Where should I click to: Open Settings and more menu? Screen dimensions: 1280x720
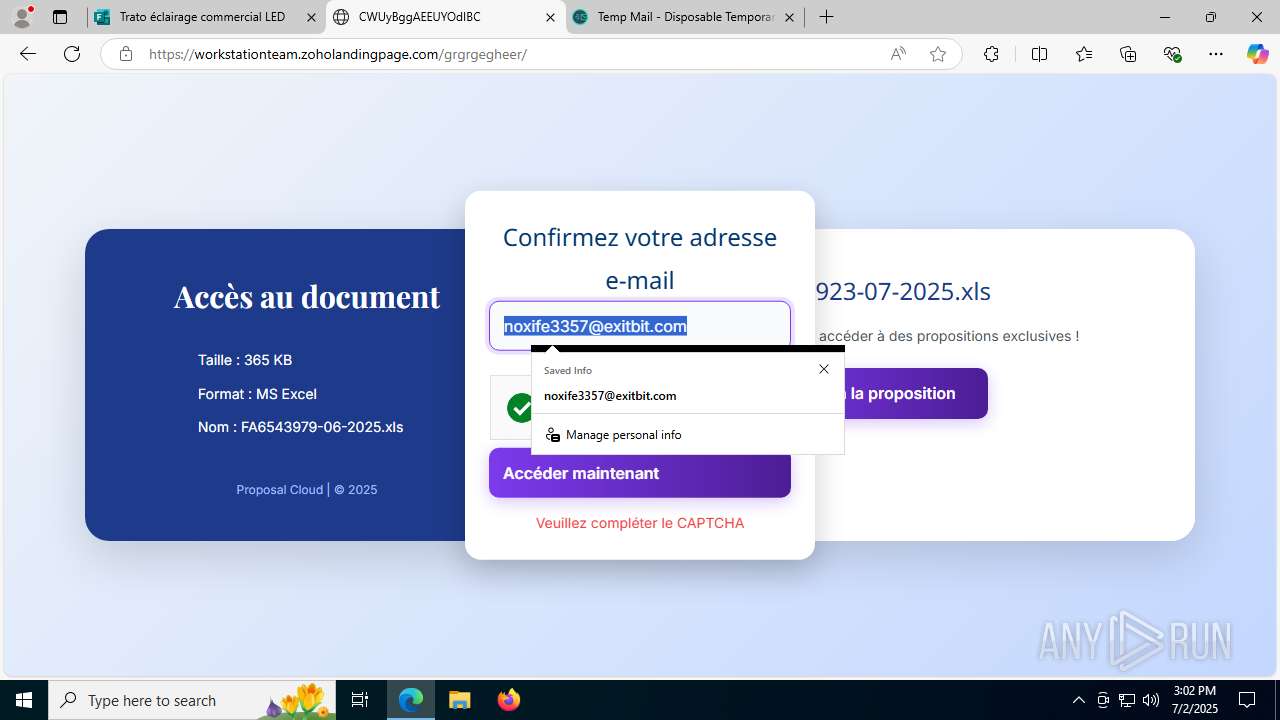[x=1216, y=54]
